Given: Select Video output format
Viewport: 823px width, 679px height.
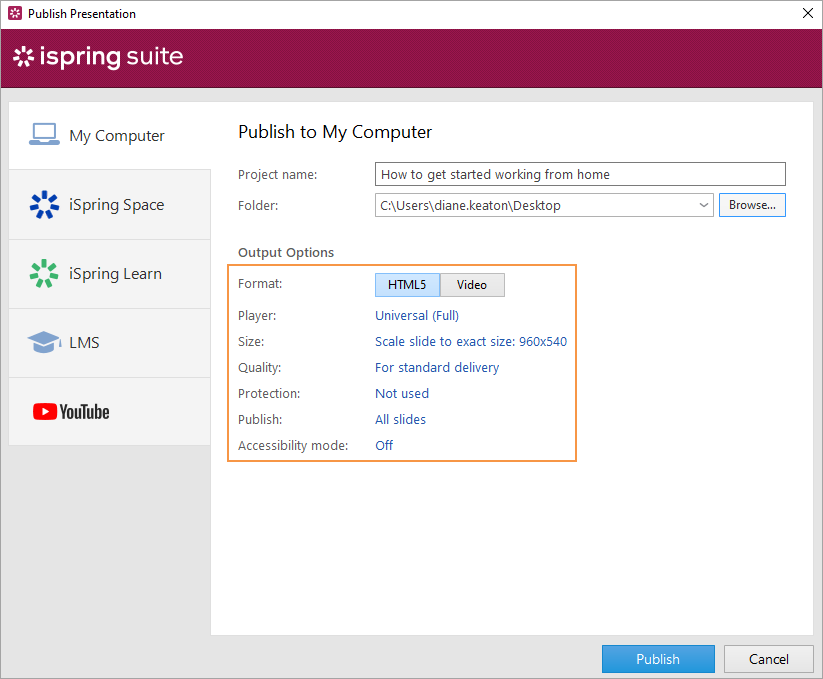Looking at the screenshot, I should tap(472, 285).
